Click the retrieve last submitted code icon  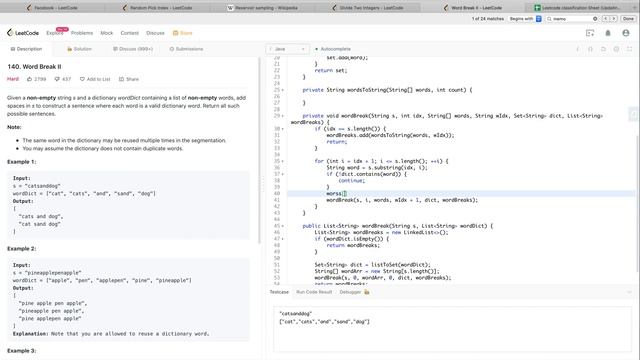(603, 49)
